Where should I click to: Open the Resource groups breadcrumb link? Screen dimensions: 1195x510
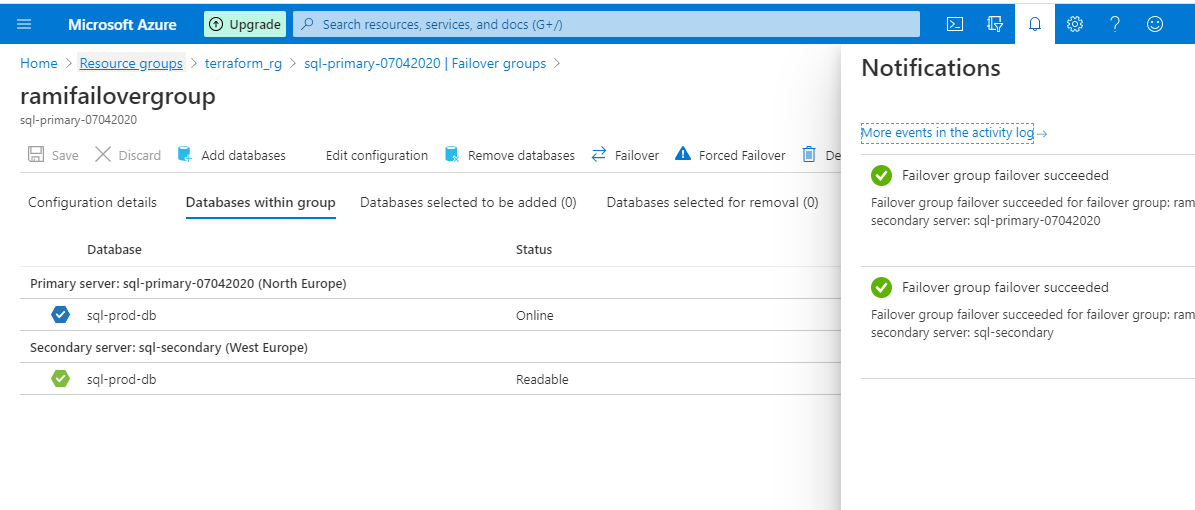pos(131,63)
